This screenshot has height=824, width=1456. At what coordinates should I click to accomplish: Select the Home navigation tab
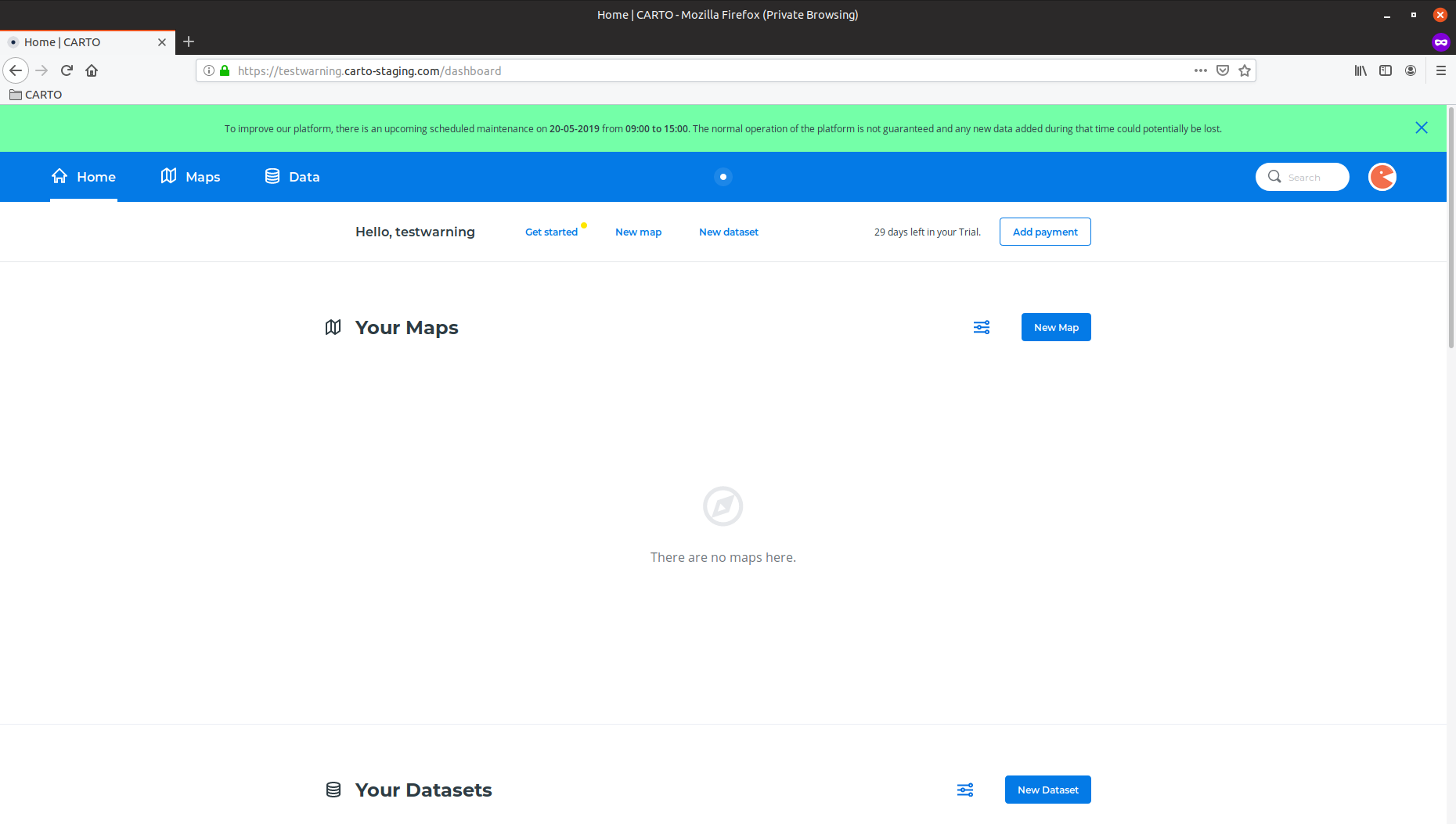coord(84,177)
